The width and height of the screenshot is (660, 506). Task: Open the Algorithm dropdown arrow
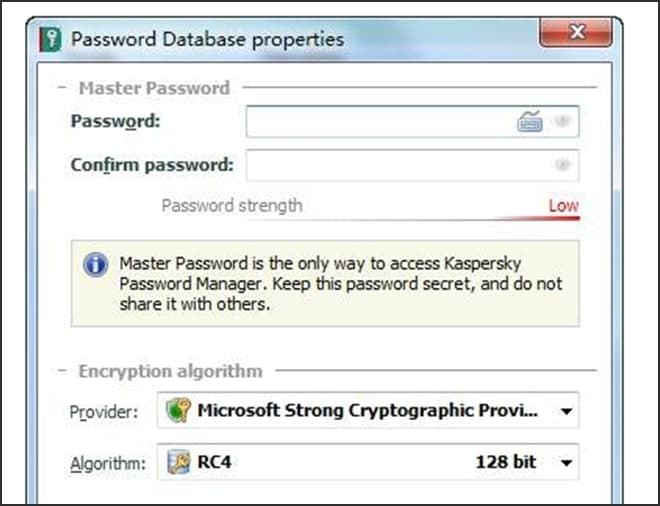pos(567,463)
